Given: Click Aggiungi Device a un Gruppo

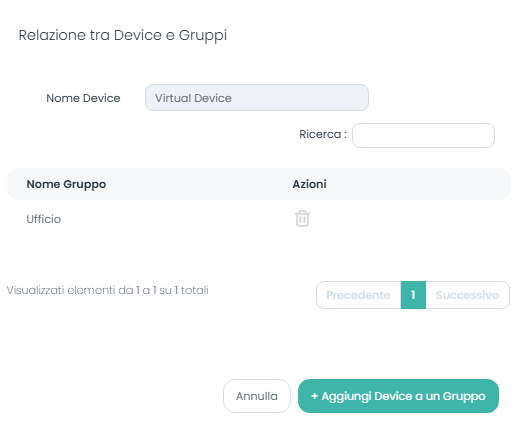Looking at the screenshot, I should (x=398, y=396).
